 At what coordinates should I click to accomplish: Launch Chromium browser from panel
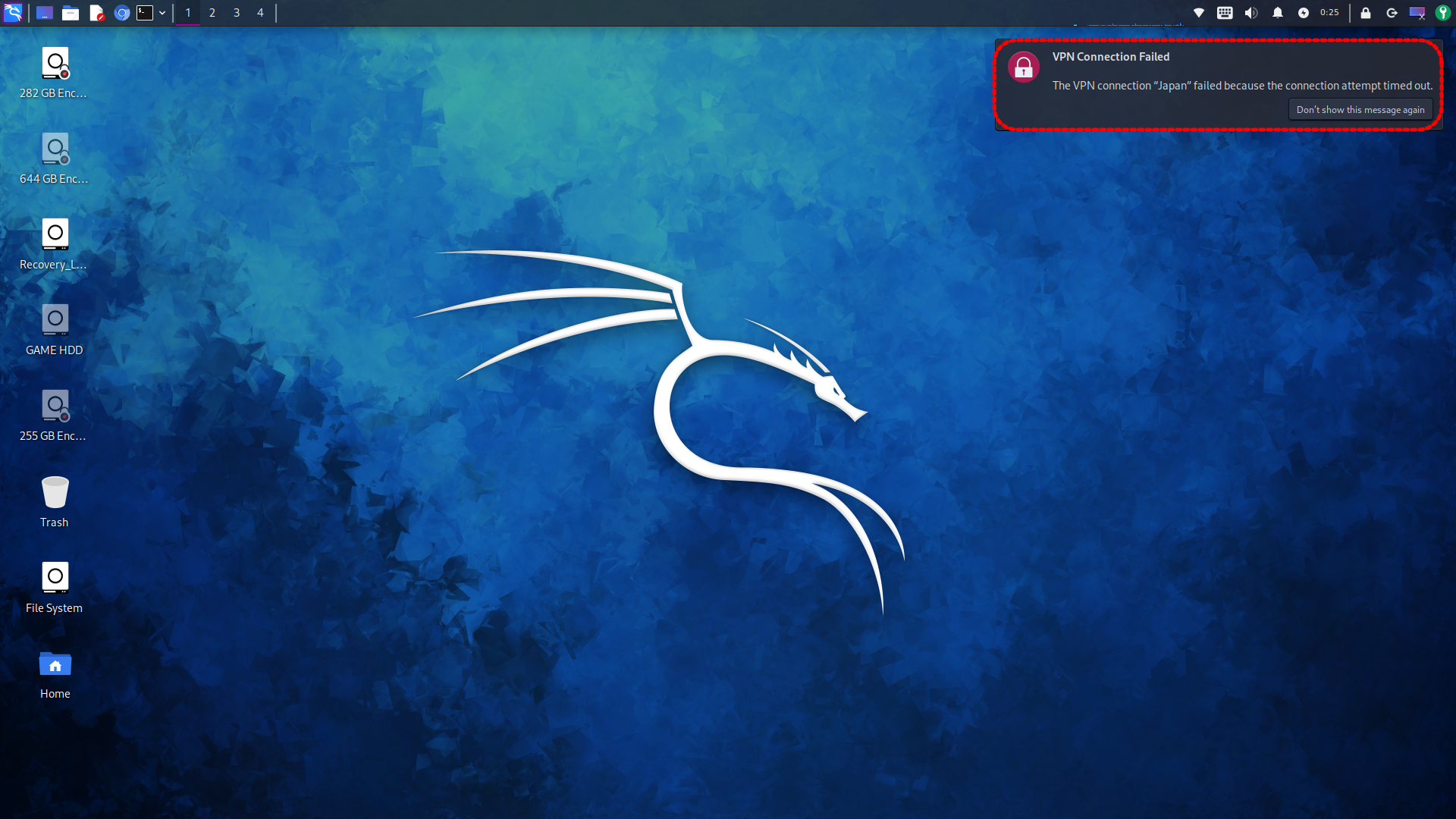[x=121, y=13]
